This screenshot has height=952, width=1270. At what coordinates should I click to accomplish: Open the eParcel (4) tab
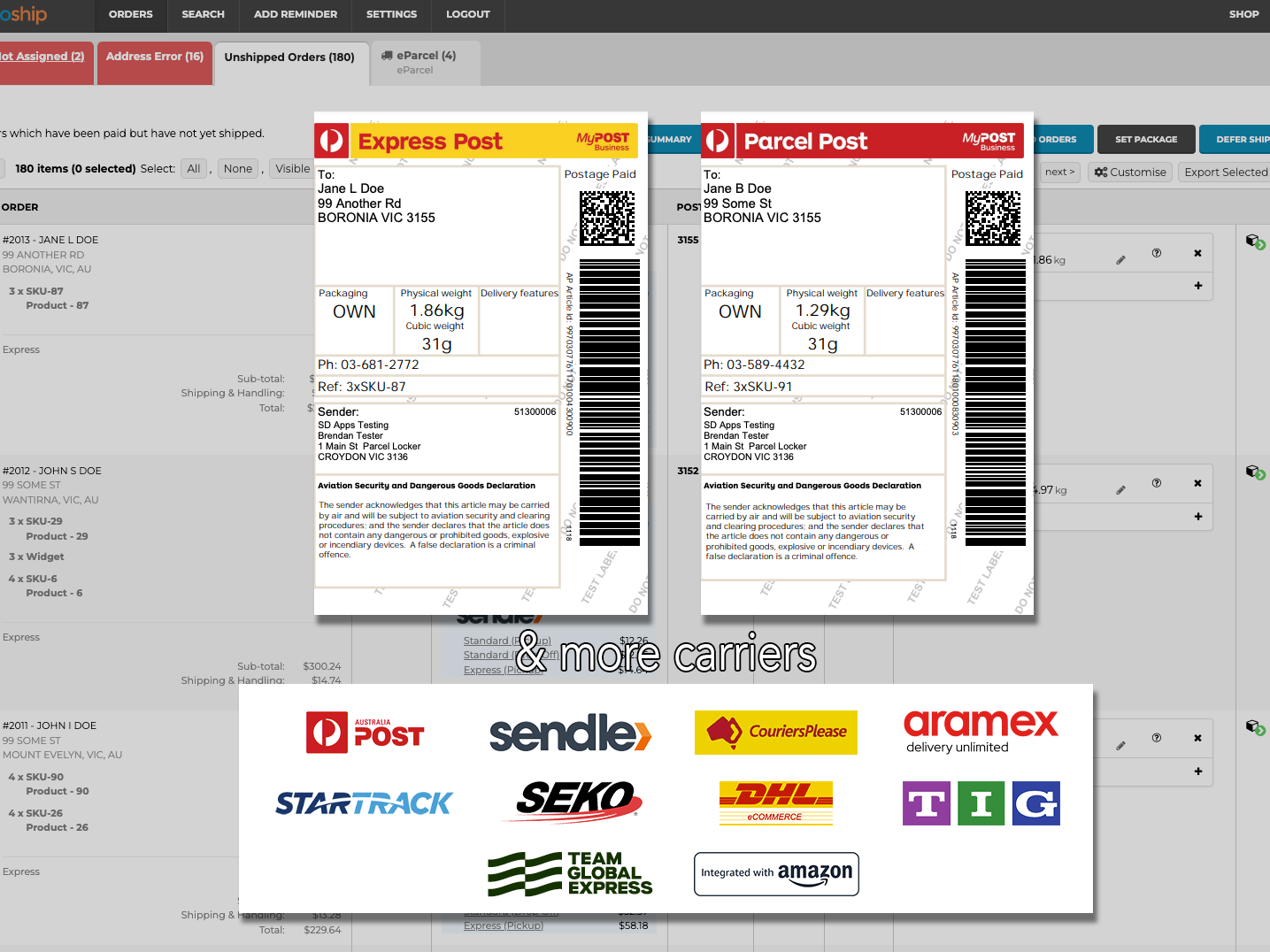pyautogui.click(x=426, y=64)
